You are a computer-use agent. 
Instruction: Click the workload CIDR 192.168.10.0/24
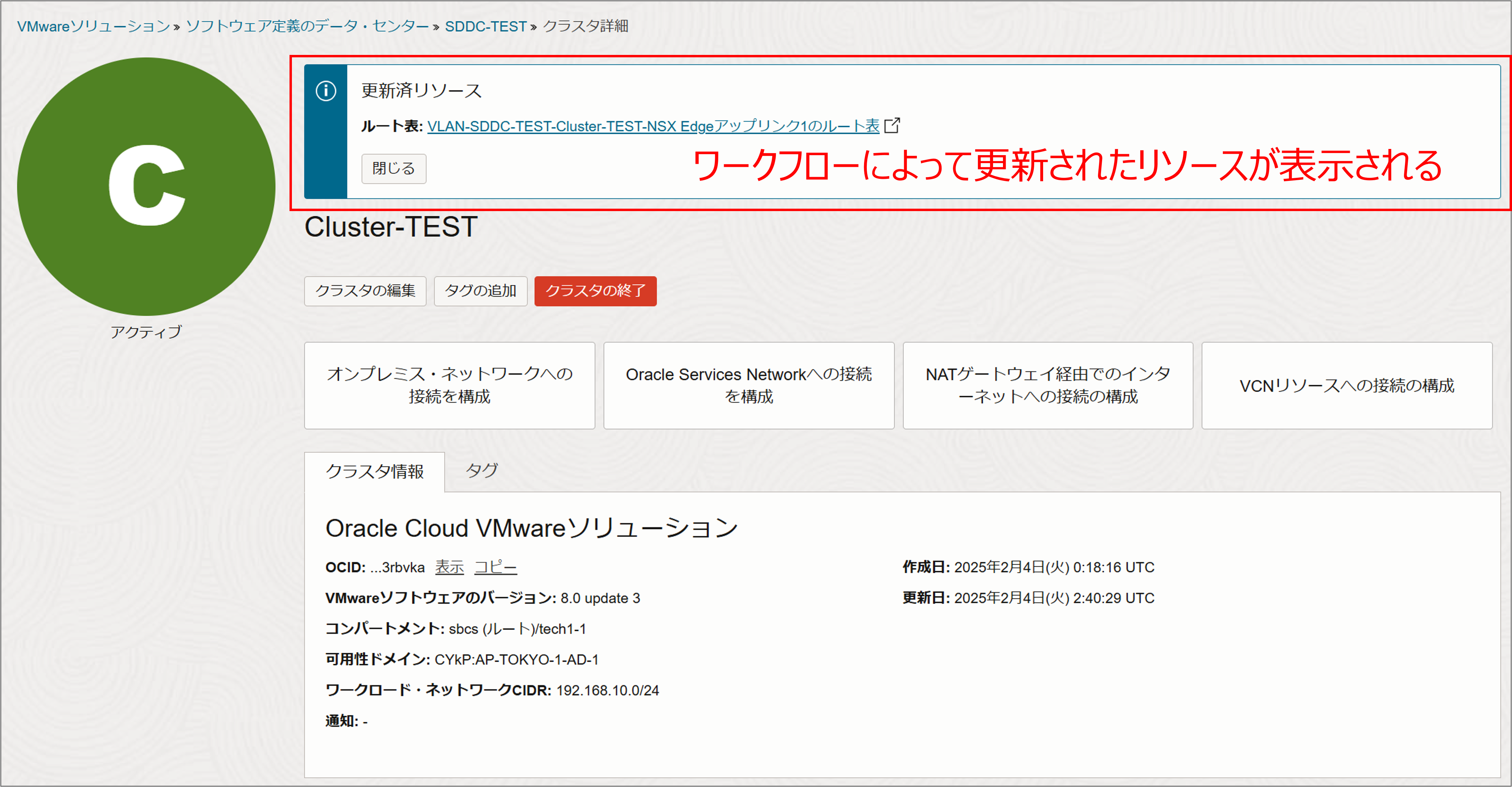click(607, 691)
